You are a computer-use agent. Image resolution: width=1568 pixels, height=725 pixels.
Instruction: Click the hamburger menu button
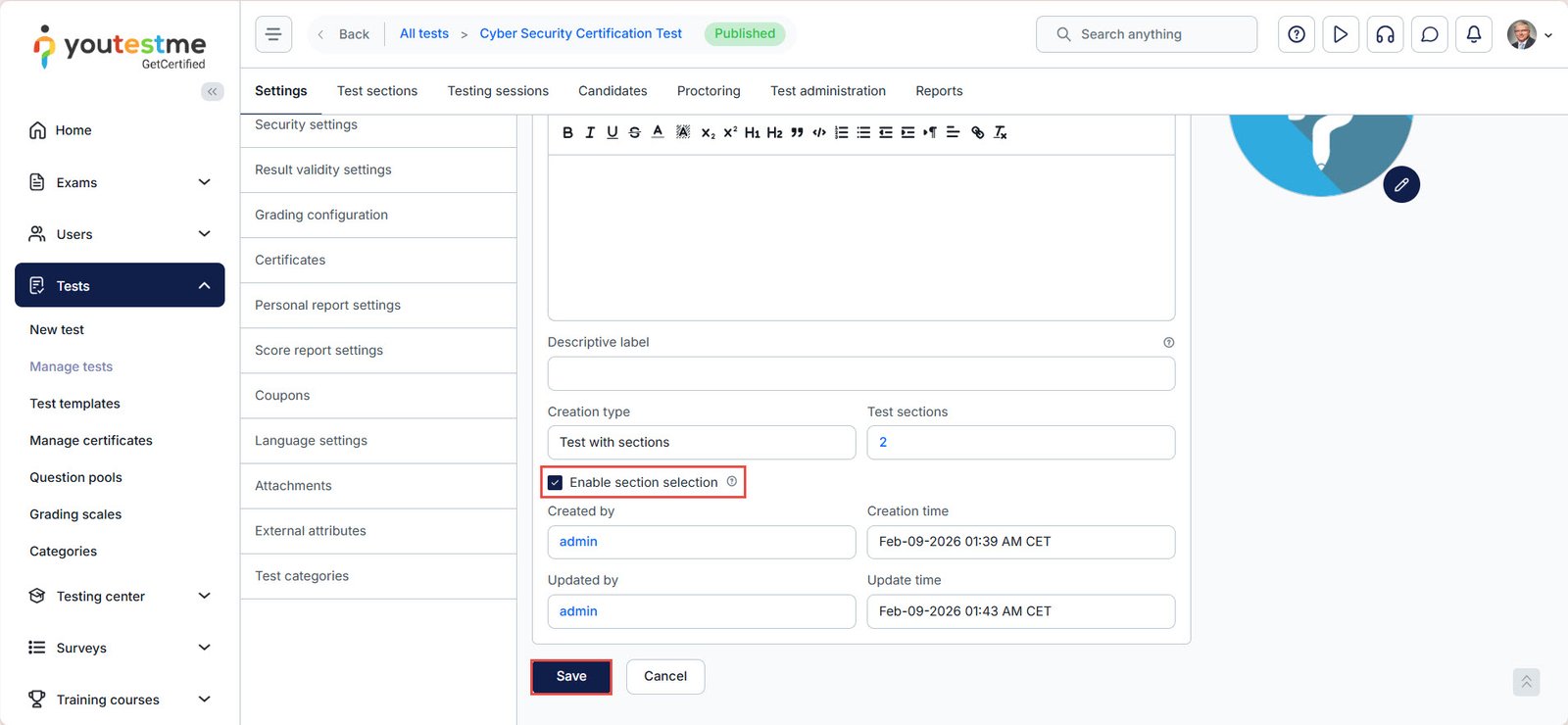(x=273, y=34)
